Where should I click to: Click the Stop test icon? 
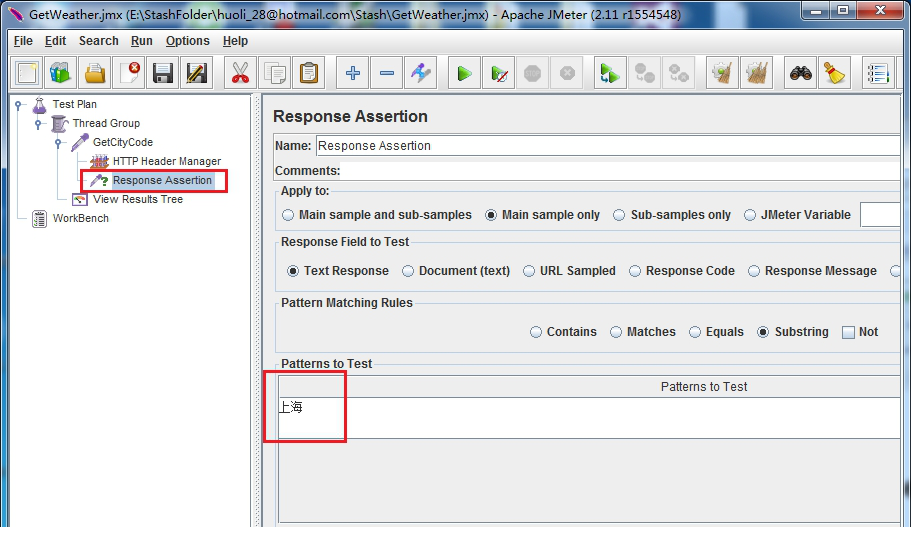click(x=533, y=73)
